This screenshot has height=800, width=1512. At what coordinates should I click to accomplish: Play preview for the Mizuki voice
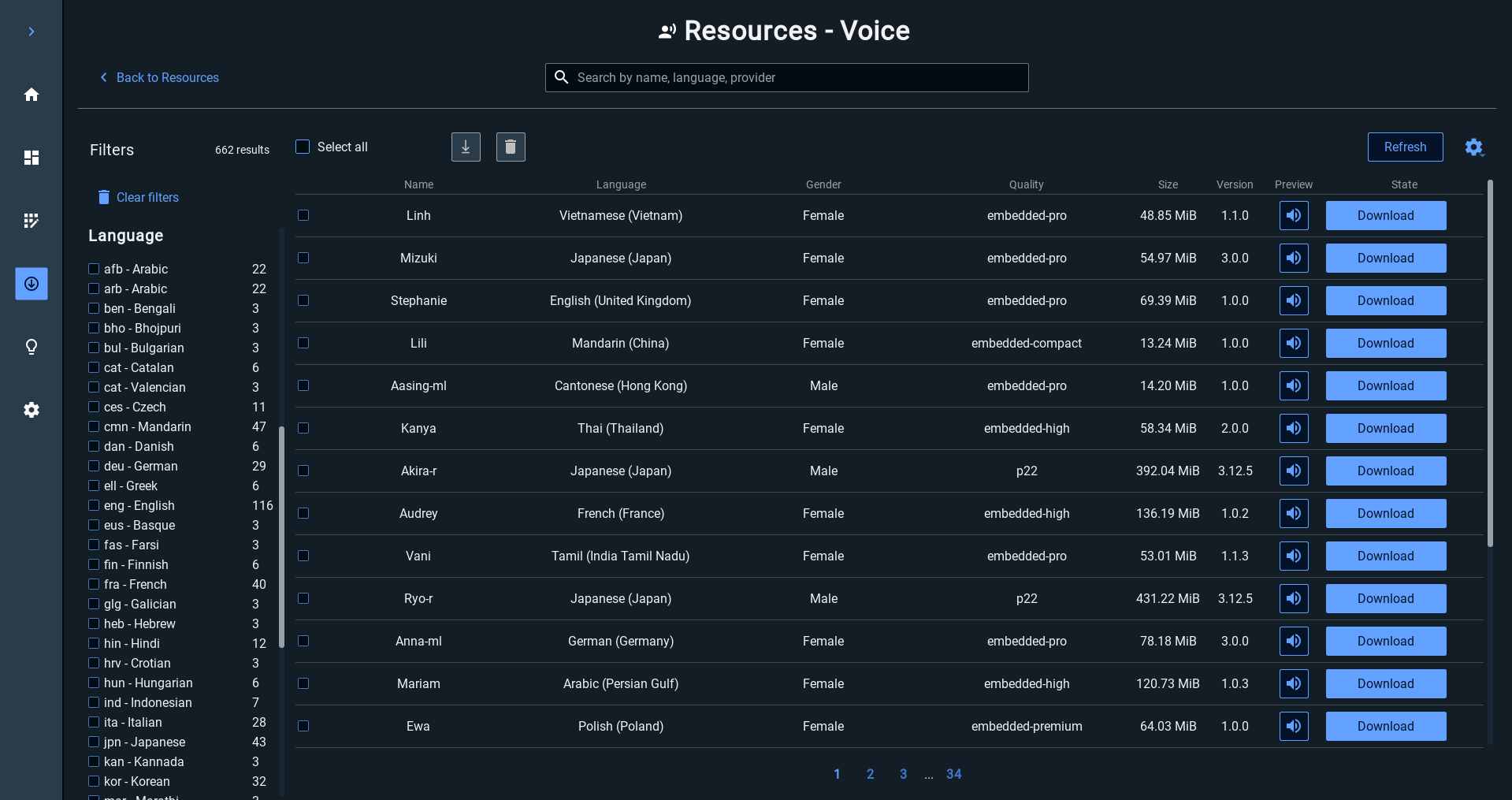(x=1294, y=258)
